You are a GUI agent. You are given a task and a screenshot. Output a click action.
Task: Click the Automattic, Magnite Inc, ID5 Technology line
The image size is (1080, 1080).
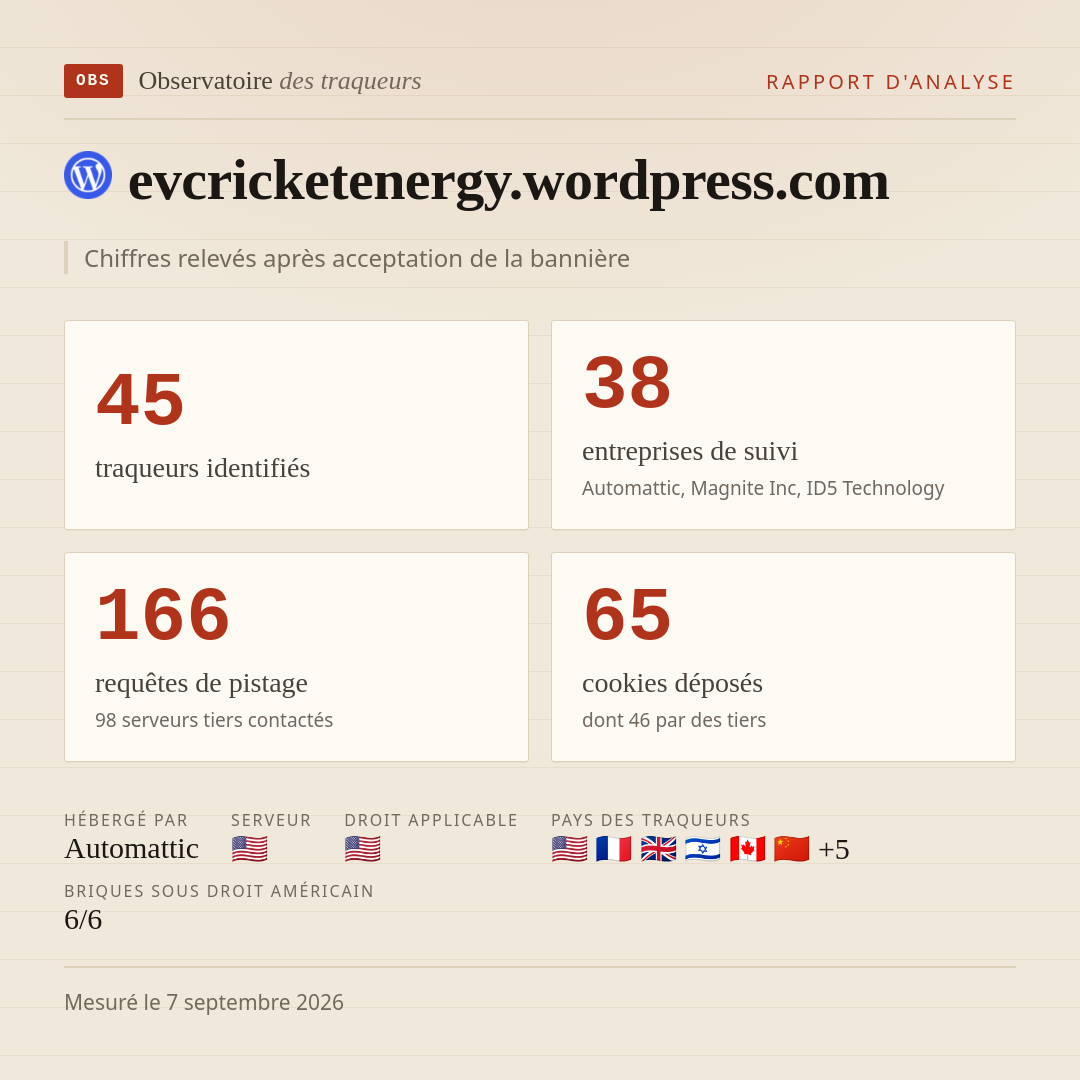763,488
